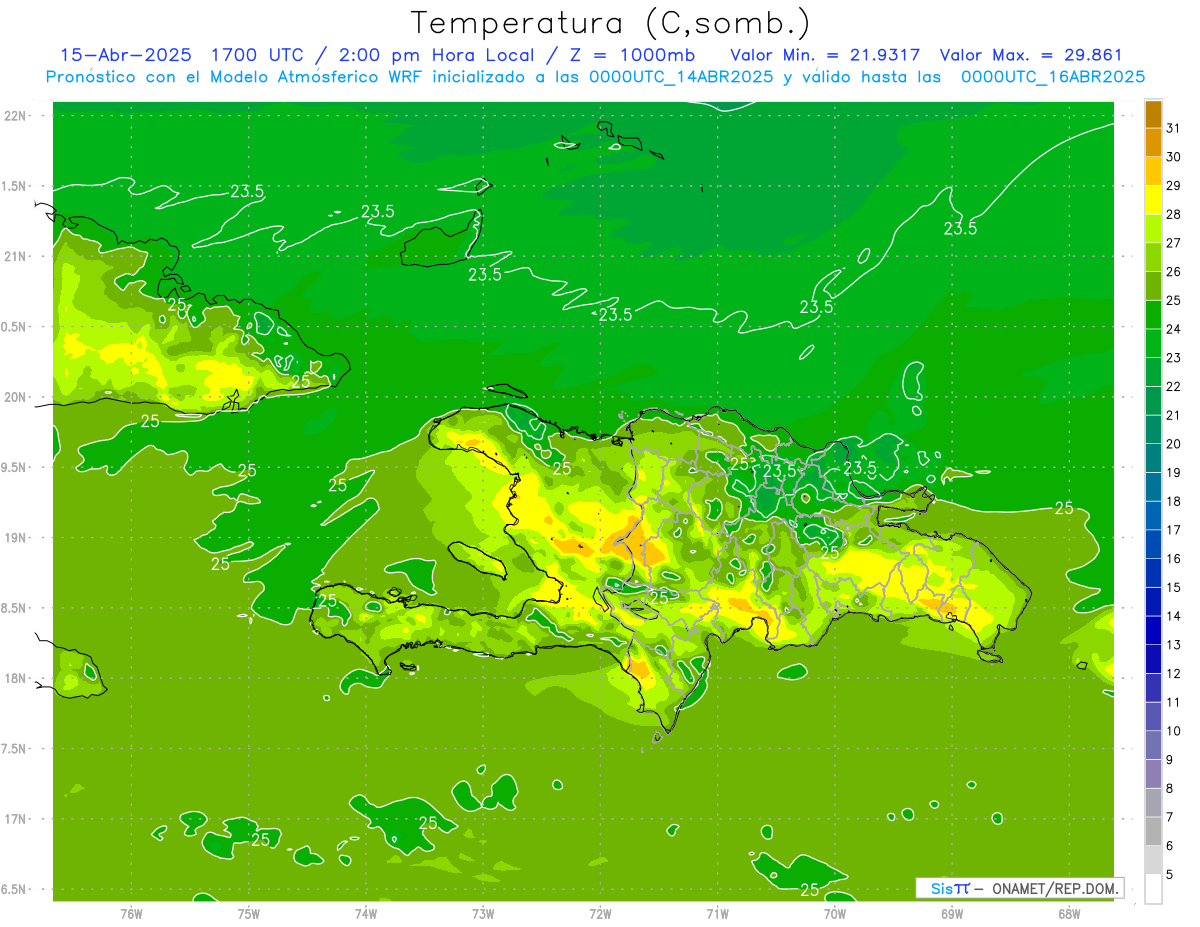Click the '69W' longitude label
The image size is (1200, 927).
pos(952,914)
